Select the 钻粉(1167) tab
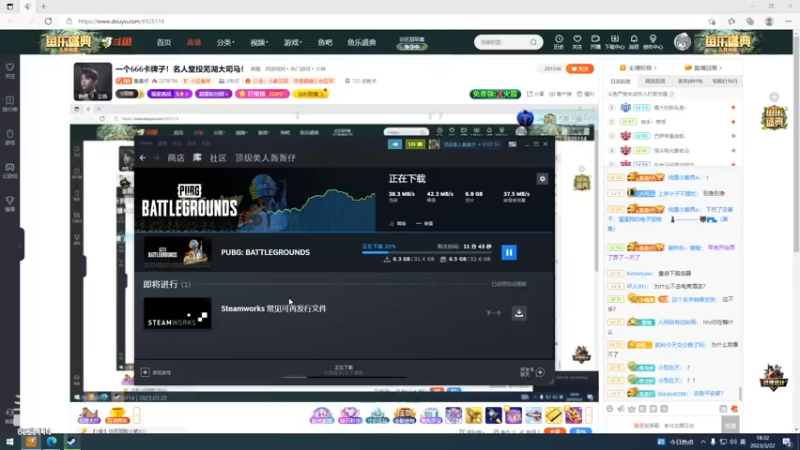 pyautogui.click(x=724, y=81)
